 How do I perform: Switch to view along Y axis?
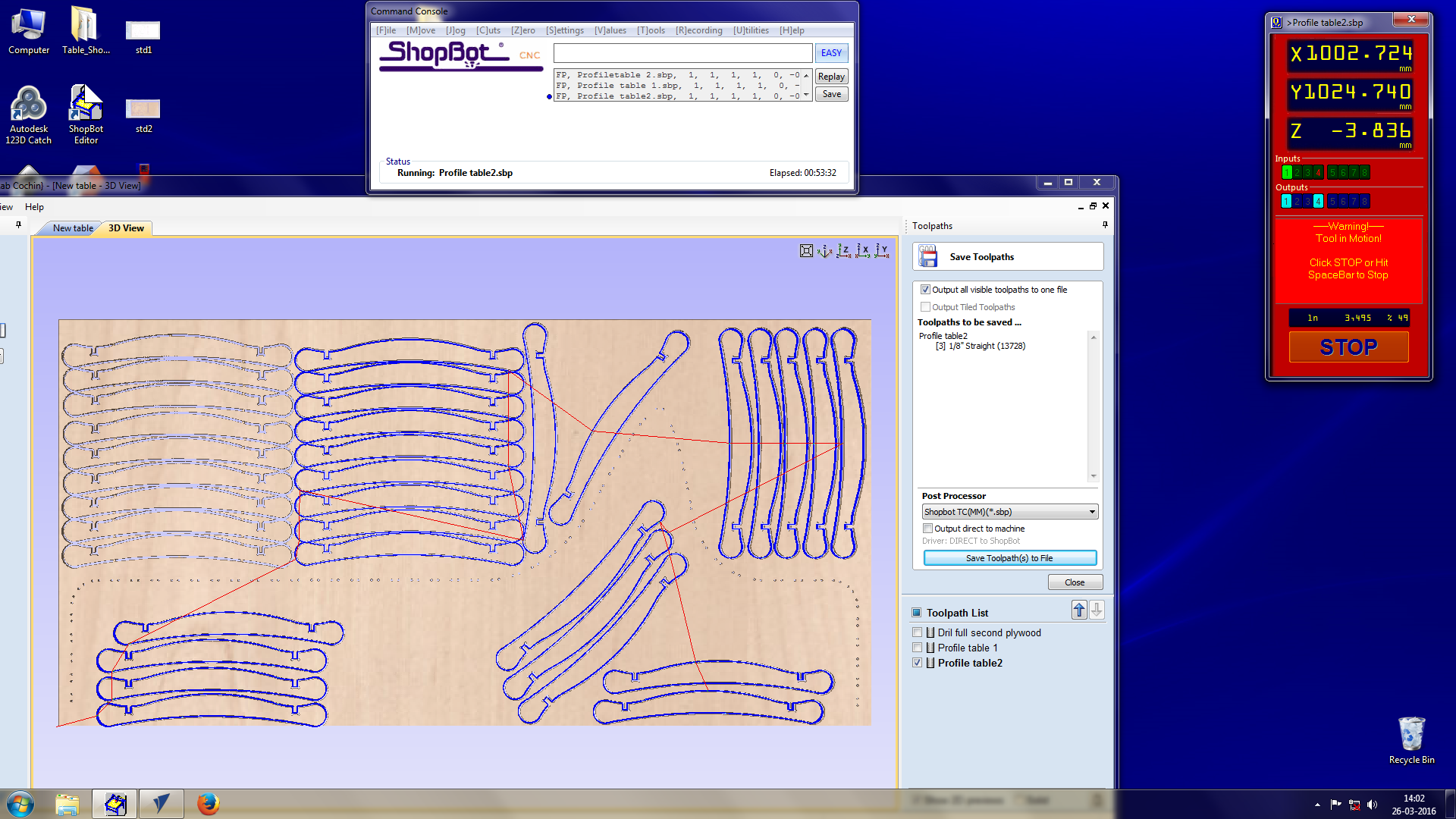[x=882, y=251]
